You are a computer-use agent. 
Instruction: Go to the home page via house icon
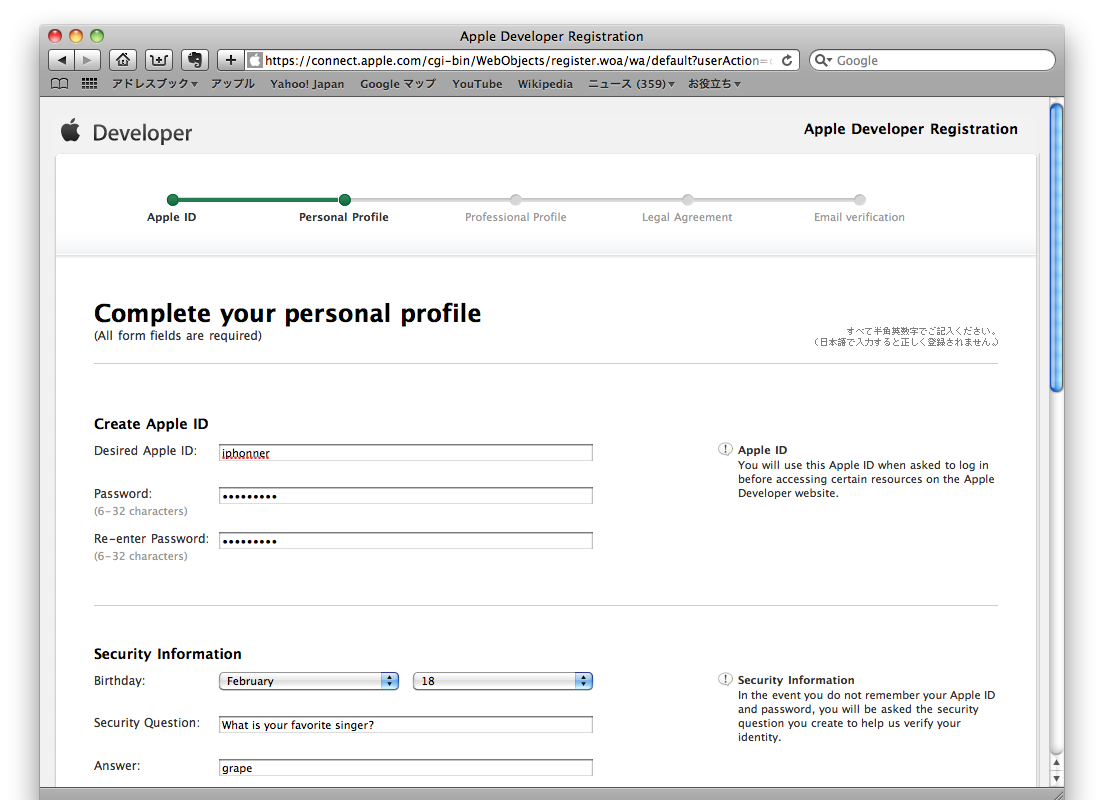[122, 60]
